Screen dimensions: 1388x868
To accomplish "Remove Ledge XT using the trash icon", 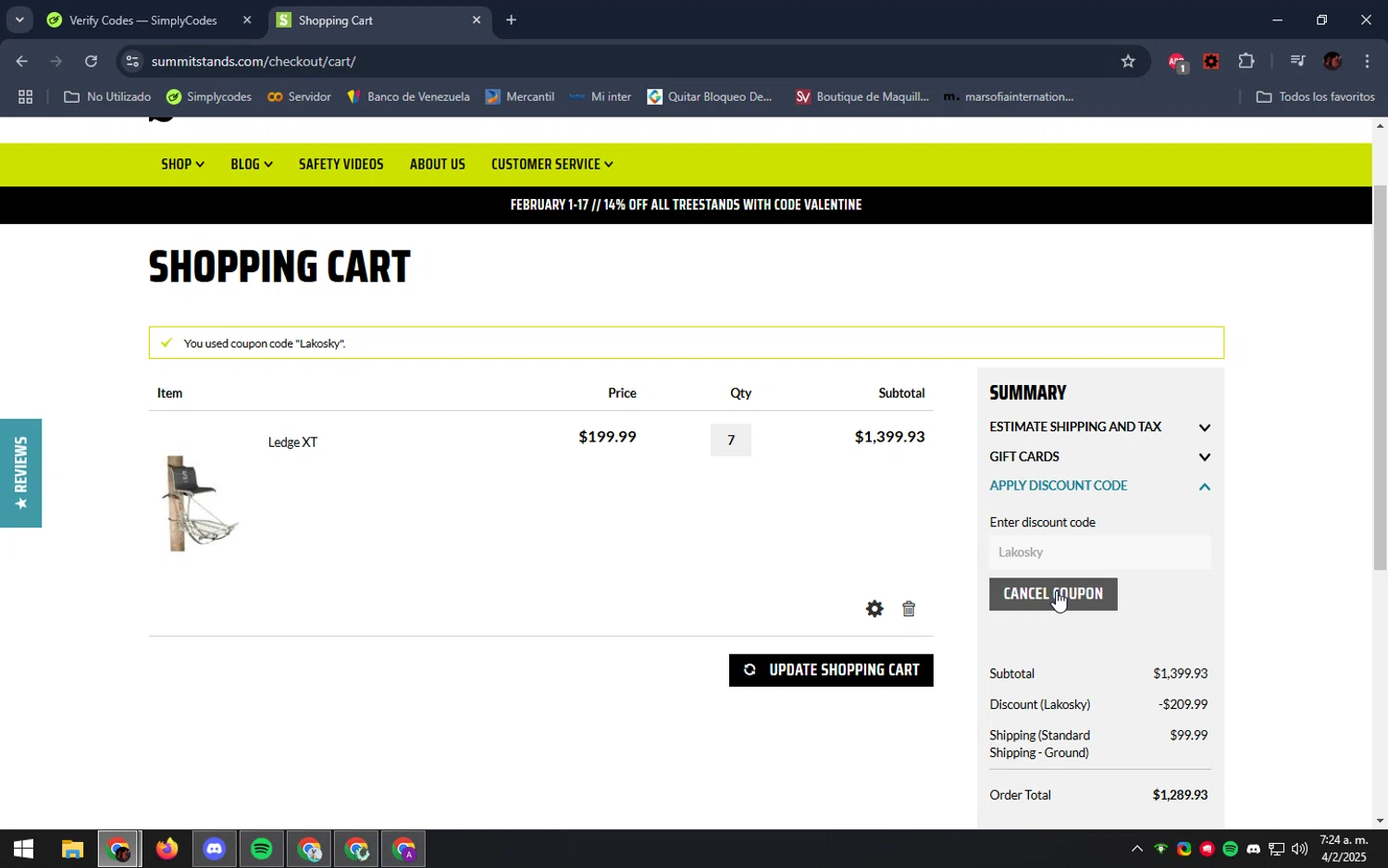I will (x=909, y=609).
